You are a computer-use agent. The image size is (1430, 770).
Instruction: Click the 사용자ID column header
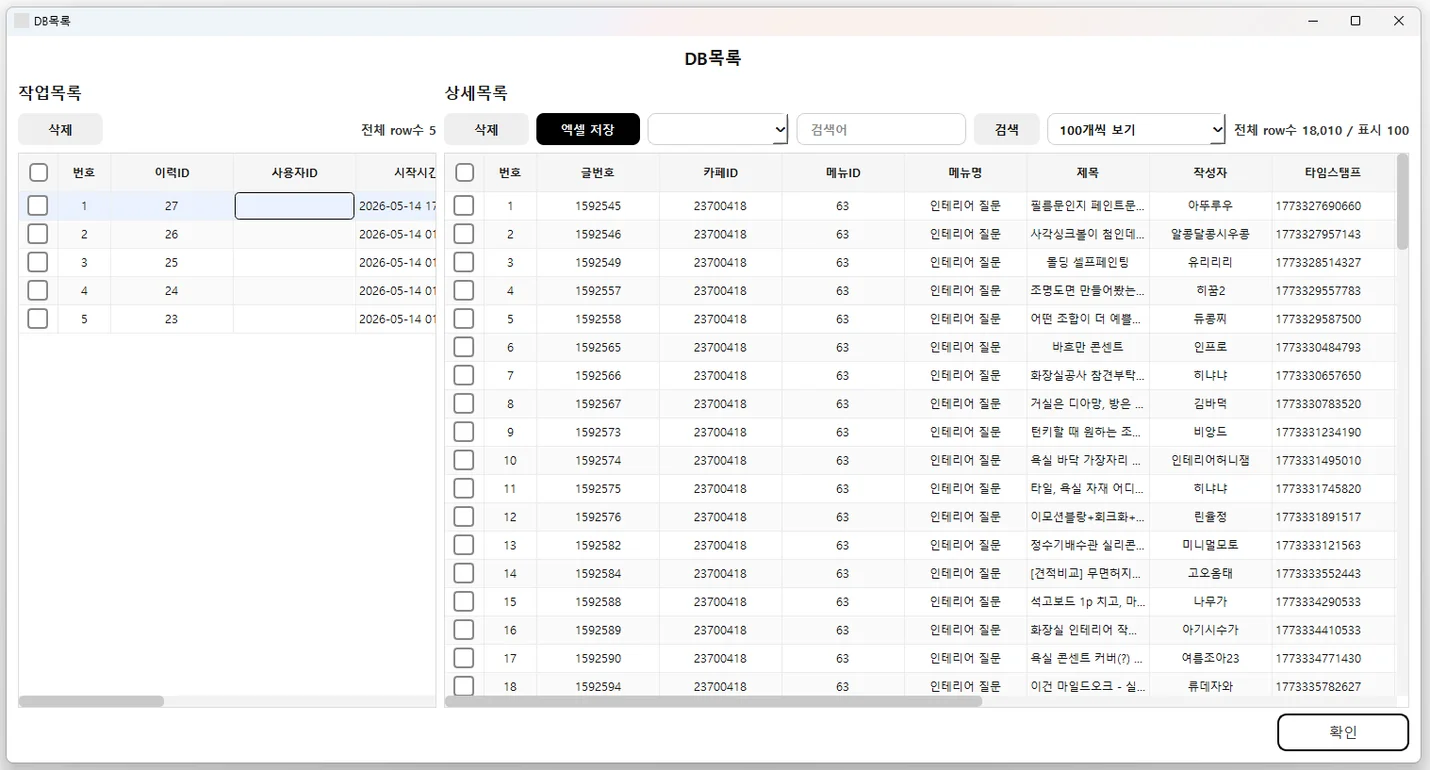tap(294, 173)
